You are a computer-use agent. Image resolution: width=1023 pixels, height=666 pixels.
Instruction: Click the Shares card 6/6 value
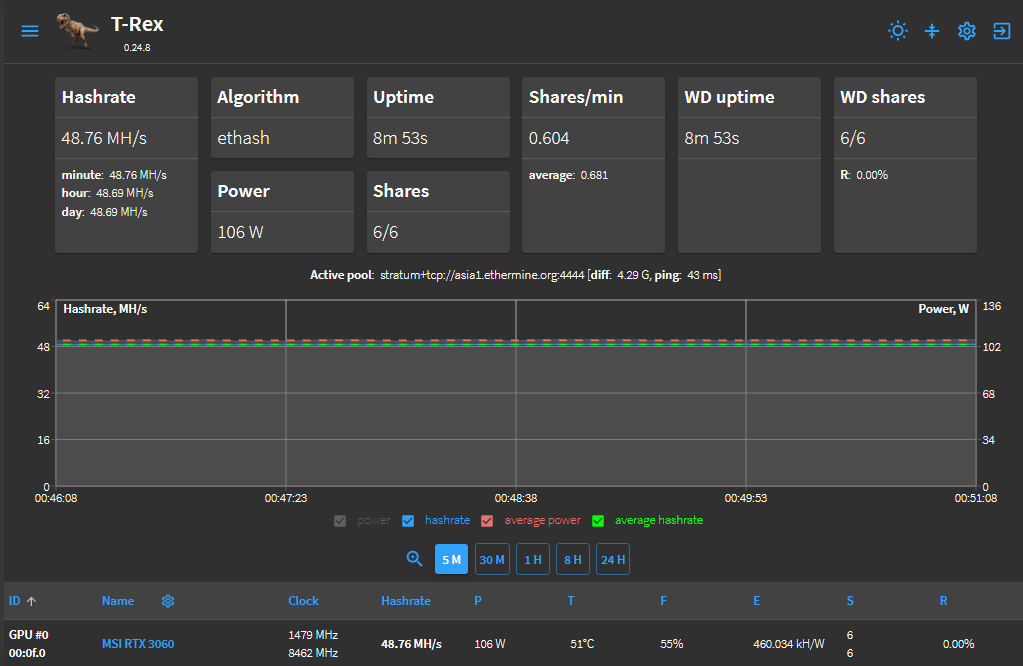click(x=386, y=232)
